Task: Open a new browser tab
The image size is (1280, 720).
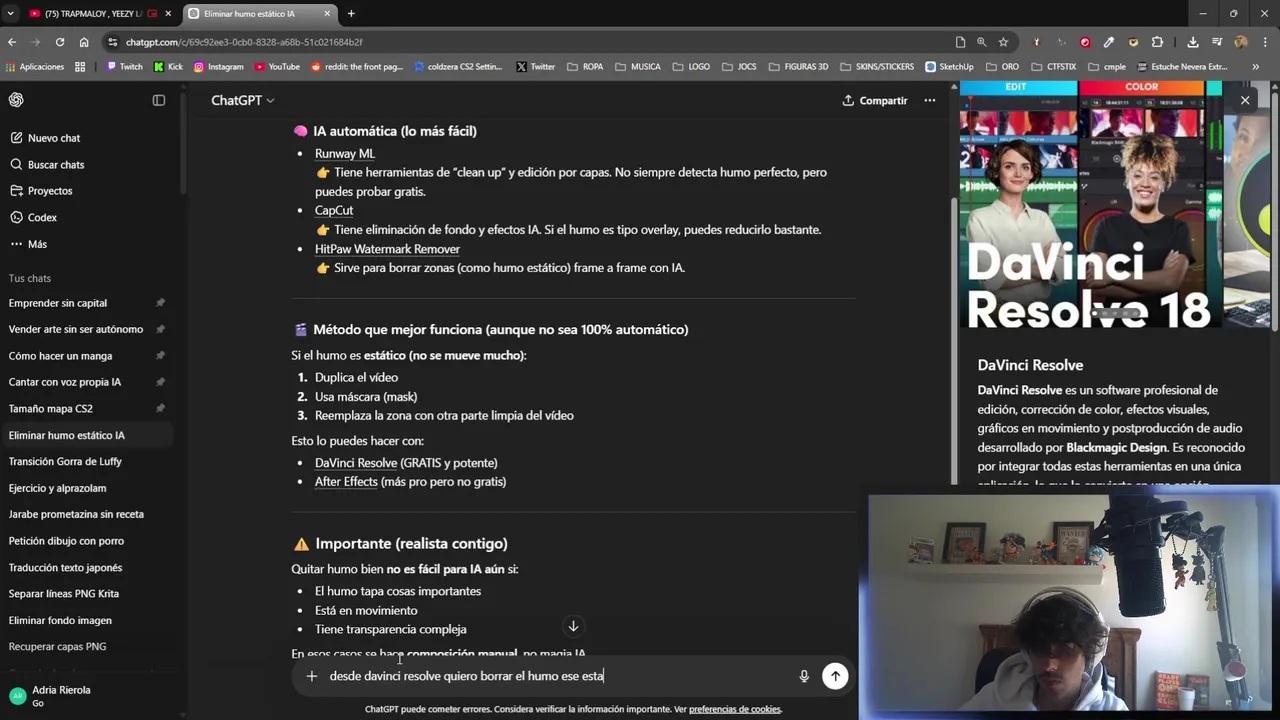Action: coord(351,14)
